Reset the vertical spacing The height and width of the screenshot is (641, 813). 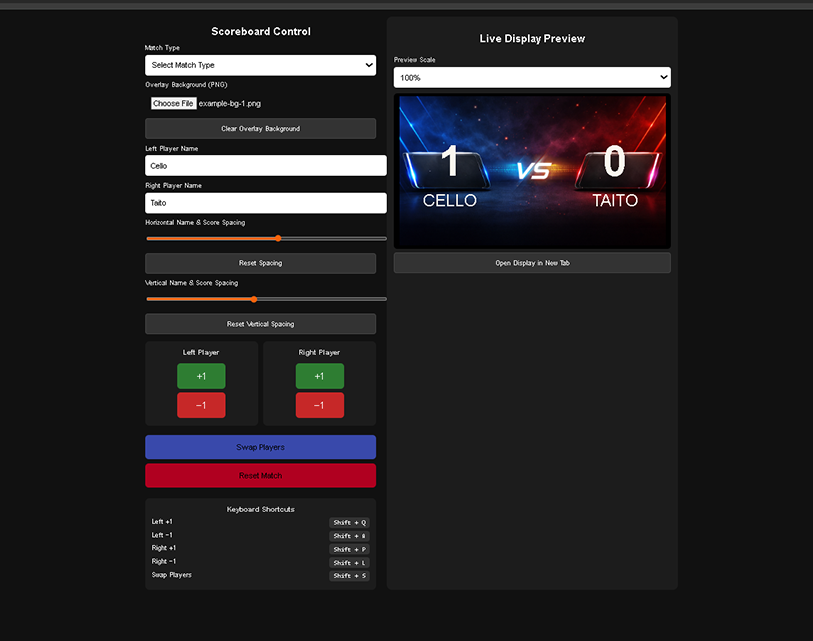260,323
